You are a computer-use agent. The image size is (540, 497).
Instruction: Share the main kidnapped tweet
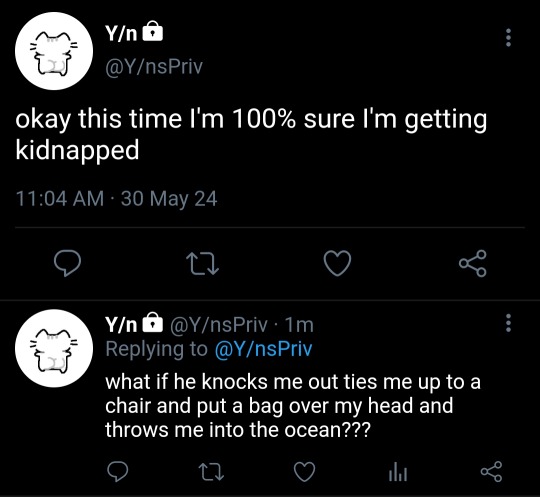(473, 263)
